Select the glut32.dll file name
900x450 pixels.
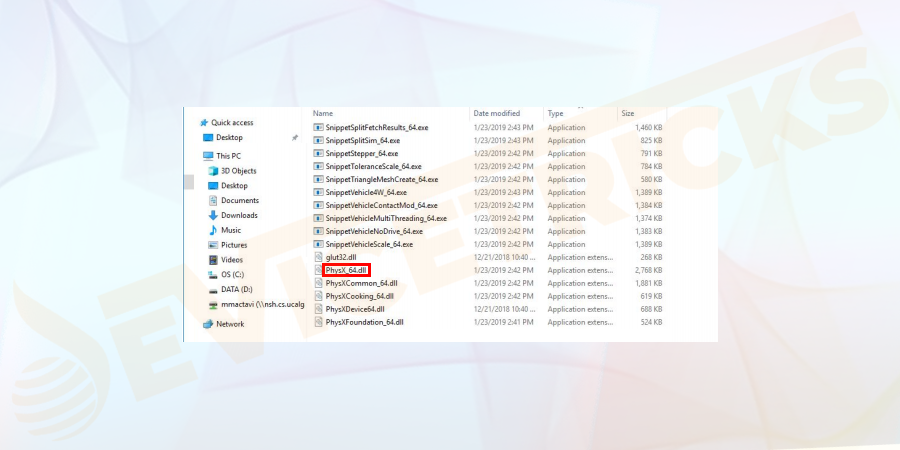coord(341,257)
